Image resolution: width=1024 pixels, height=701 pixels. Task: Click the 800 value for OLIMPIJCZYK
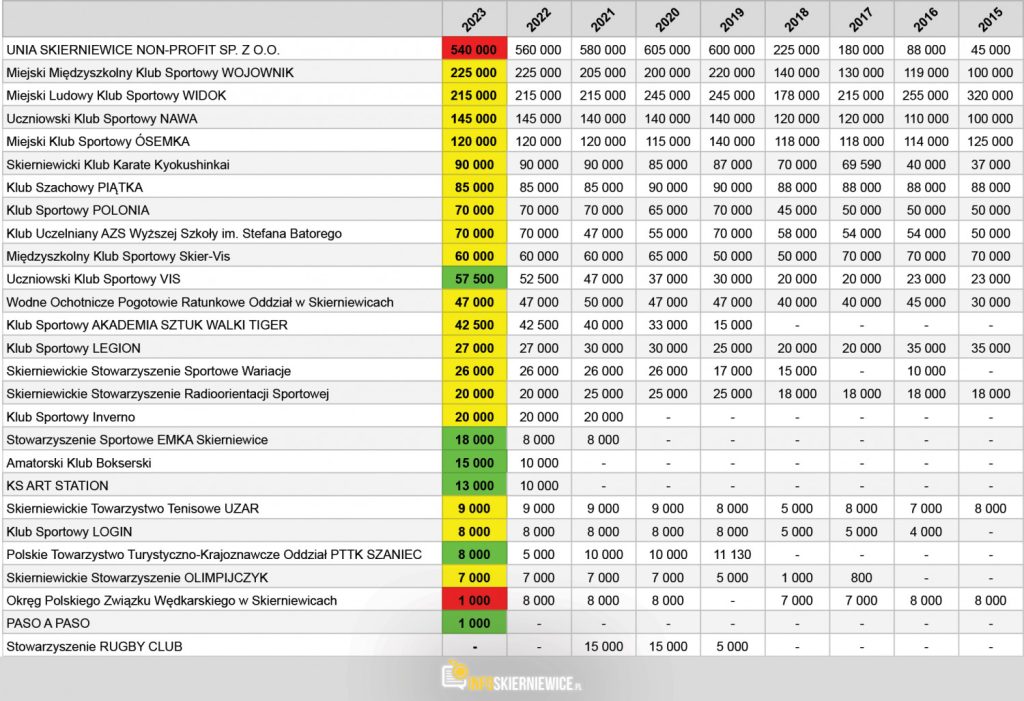coord(861,578)
